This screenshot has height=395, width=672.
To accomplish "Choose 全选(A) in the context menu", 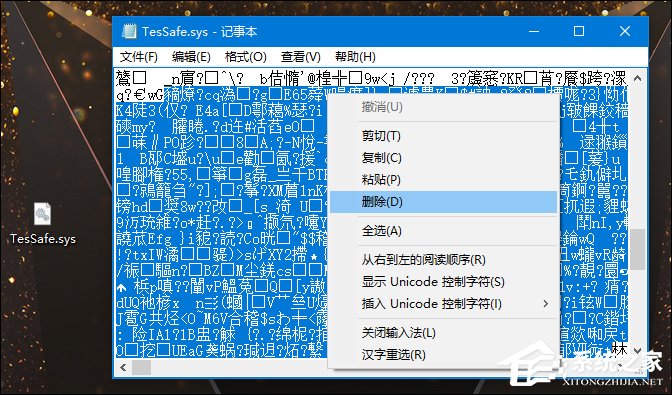I will pos(444,231).
